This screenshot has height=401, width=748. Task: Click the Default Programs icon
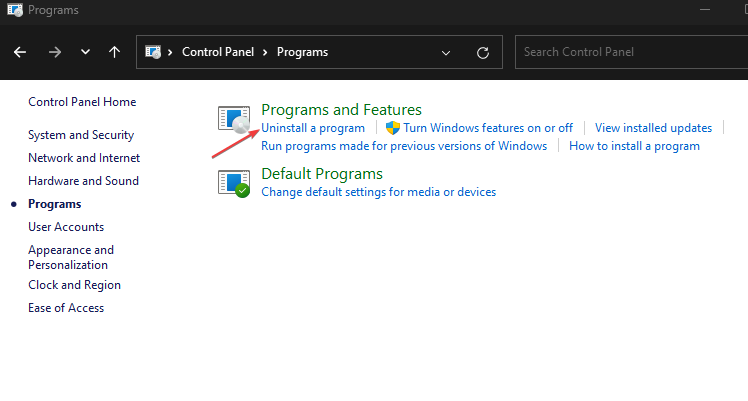coord(234,184)
